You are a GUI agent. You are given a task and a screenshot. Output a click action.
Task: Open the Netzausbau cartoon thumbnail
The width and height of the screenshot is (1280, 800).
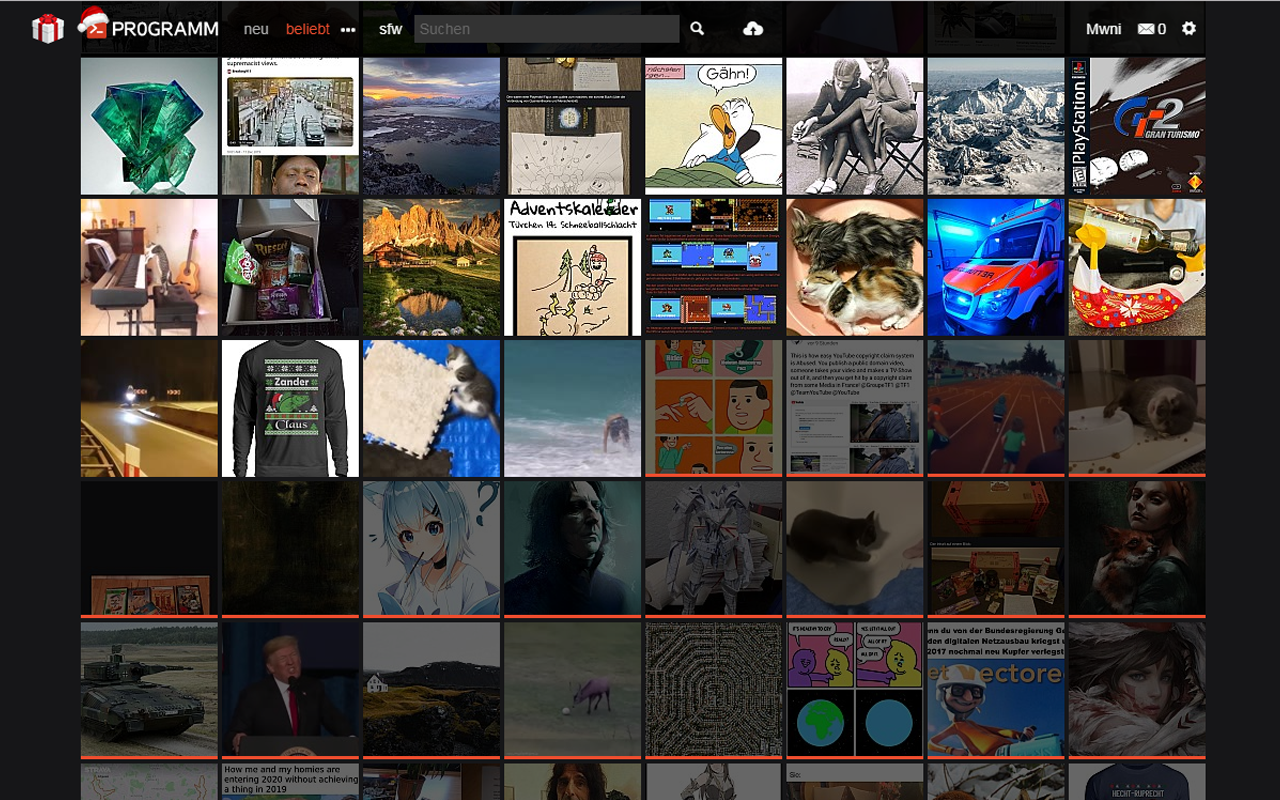996,690
